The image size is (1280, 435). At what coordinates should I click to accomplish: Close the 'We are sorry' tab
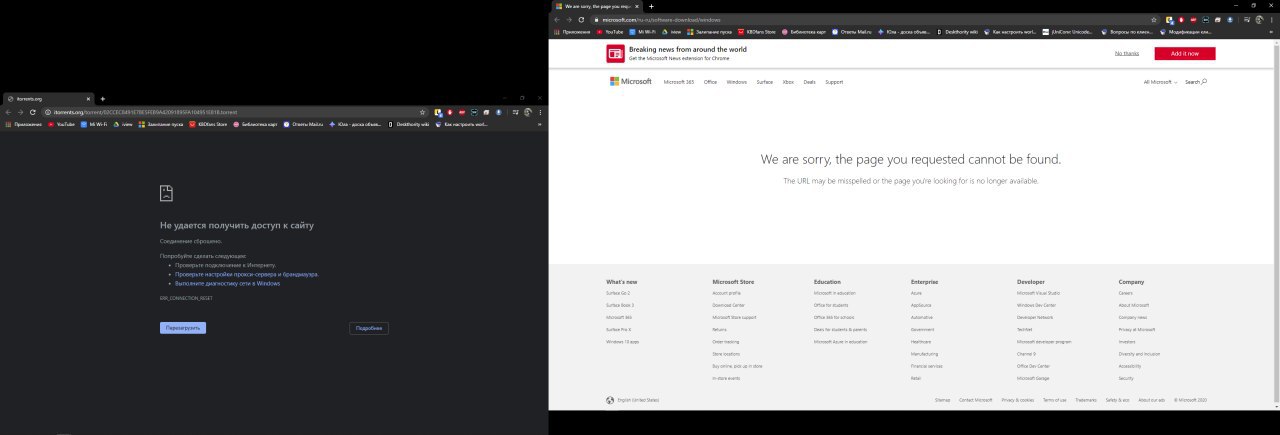pos(638,6)
